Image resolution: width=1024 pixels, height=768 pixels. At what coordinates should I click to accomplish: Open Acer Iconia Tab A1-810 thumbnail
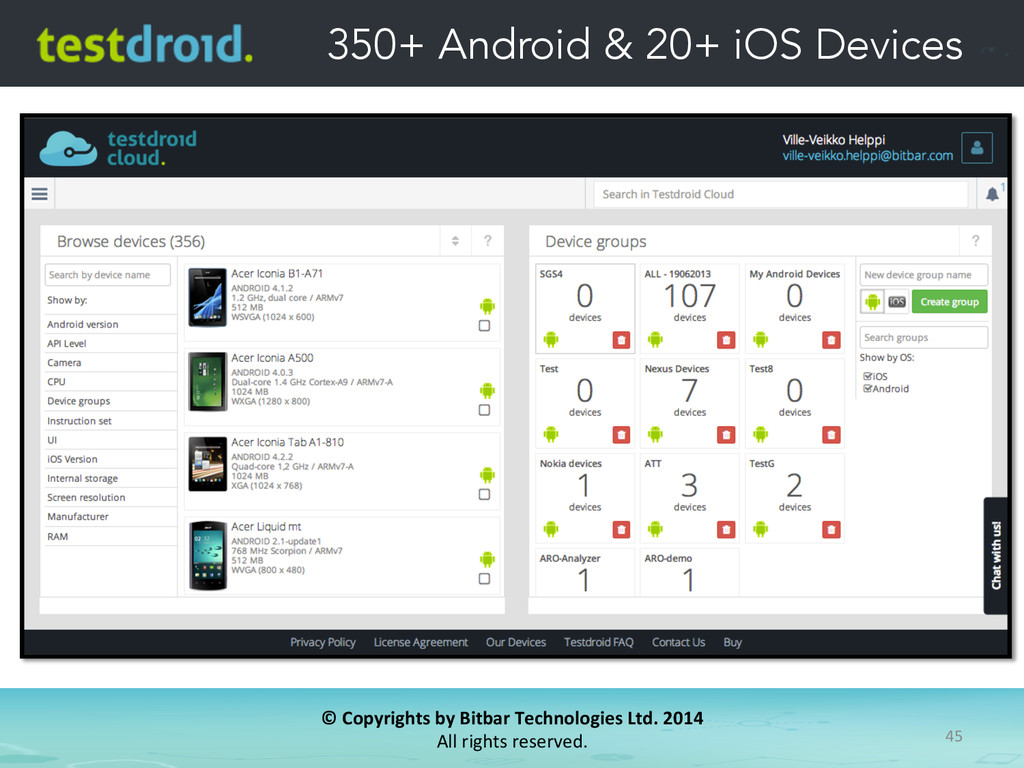pyautogui.click(x=208, y=464)
